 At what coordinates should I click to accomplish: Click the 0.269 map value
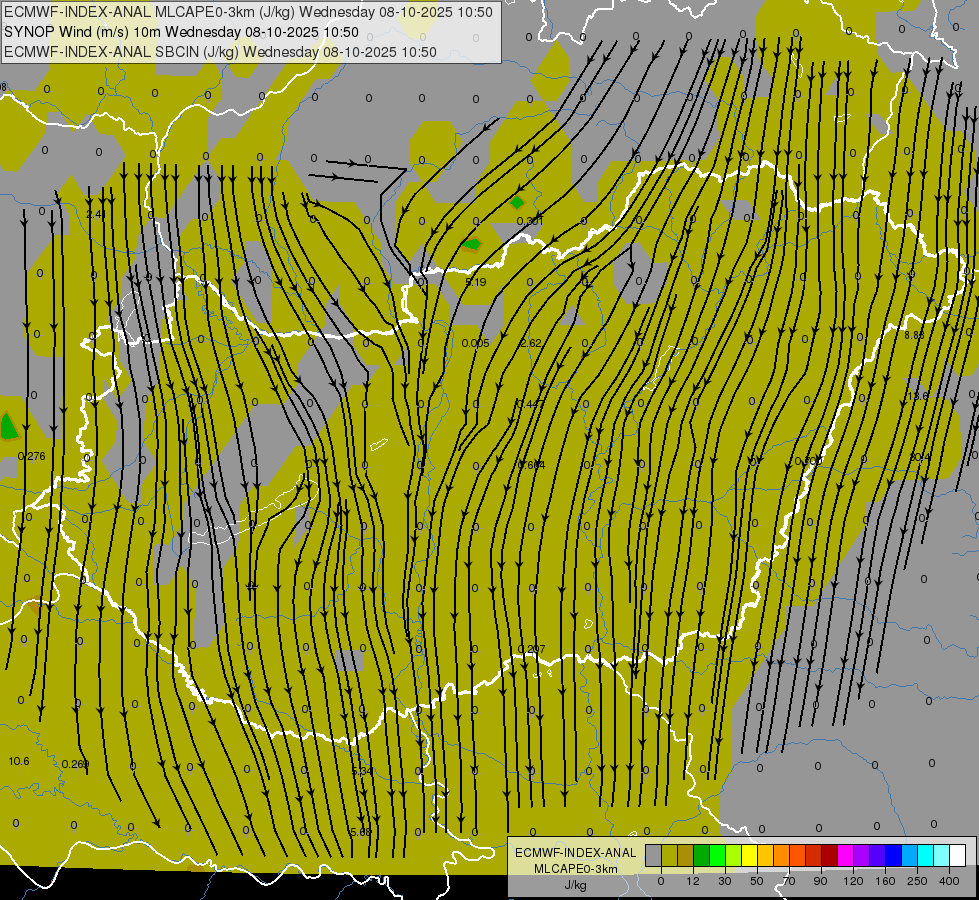(76, 764)
